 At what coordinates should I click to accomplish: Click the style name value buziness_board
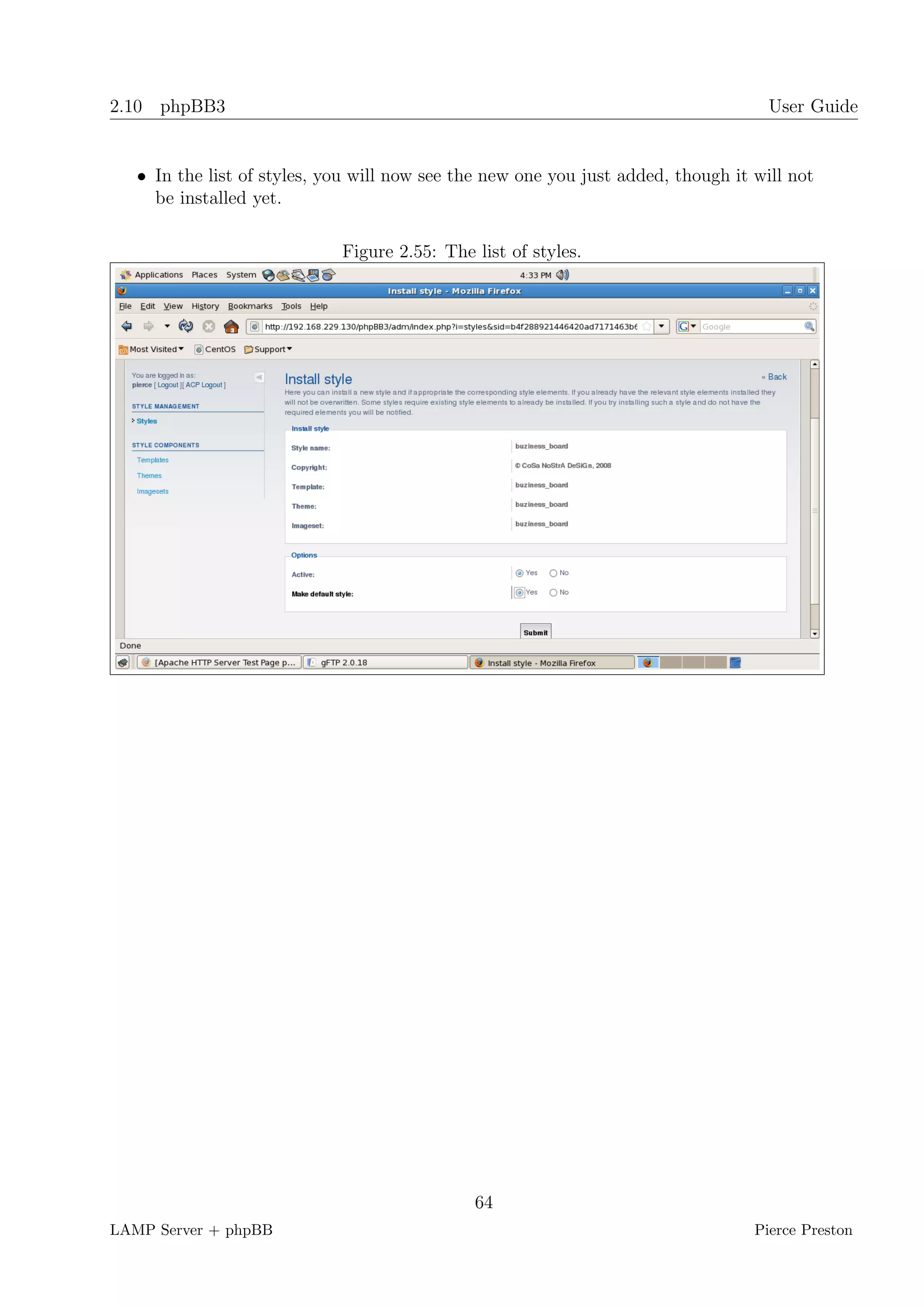tap(542, 446)
